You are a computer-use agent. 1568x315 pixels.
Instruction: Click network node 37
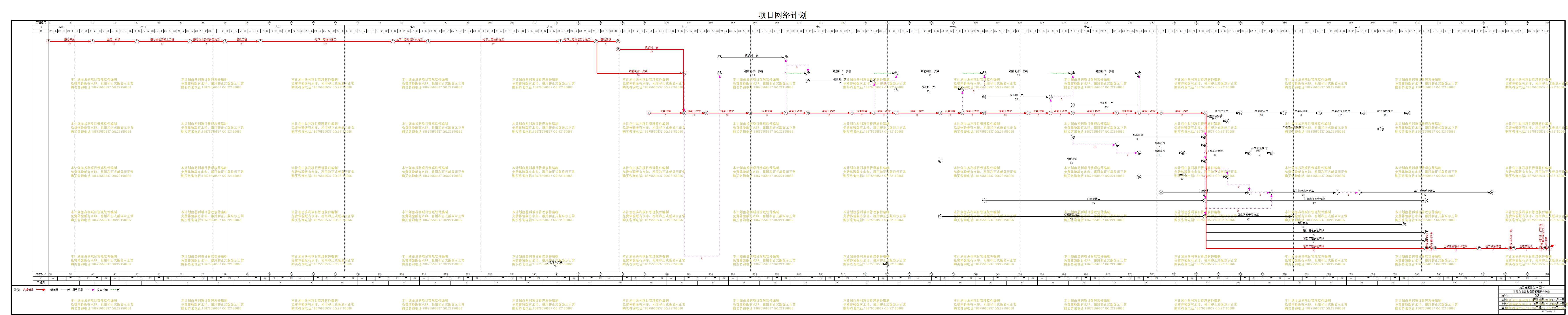[x=984, y=73]
